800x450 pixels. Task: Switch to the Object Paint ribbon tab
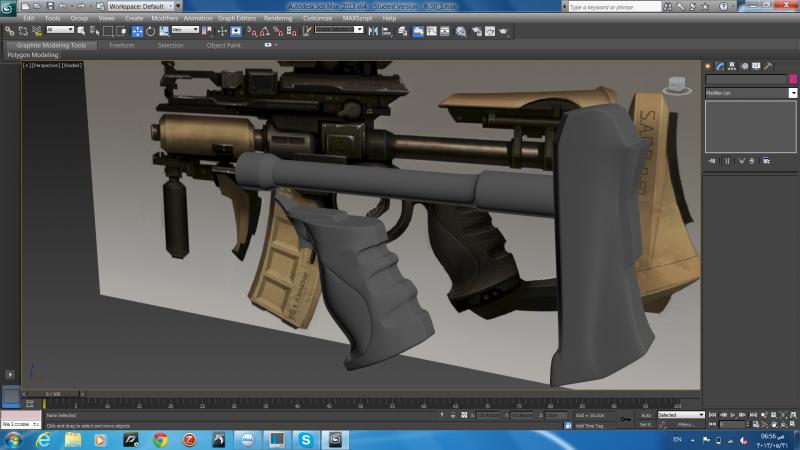coord(223,45)
